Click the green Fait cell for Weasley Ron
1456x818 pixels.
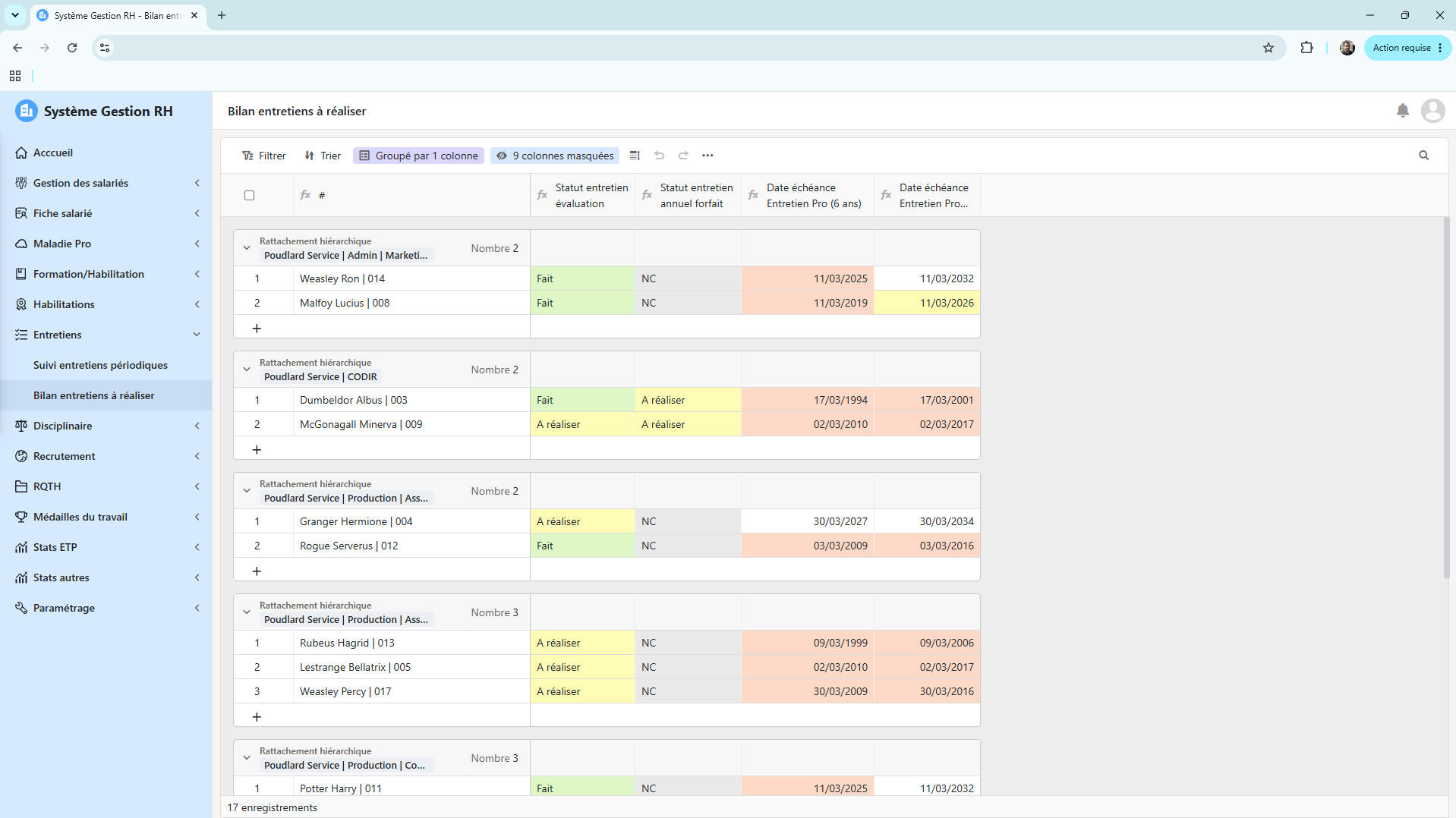point(583,278)
